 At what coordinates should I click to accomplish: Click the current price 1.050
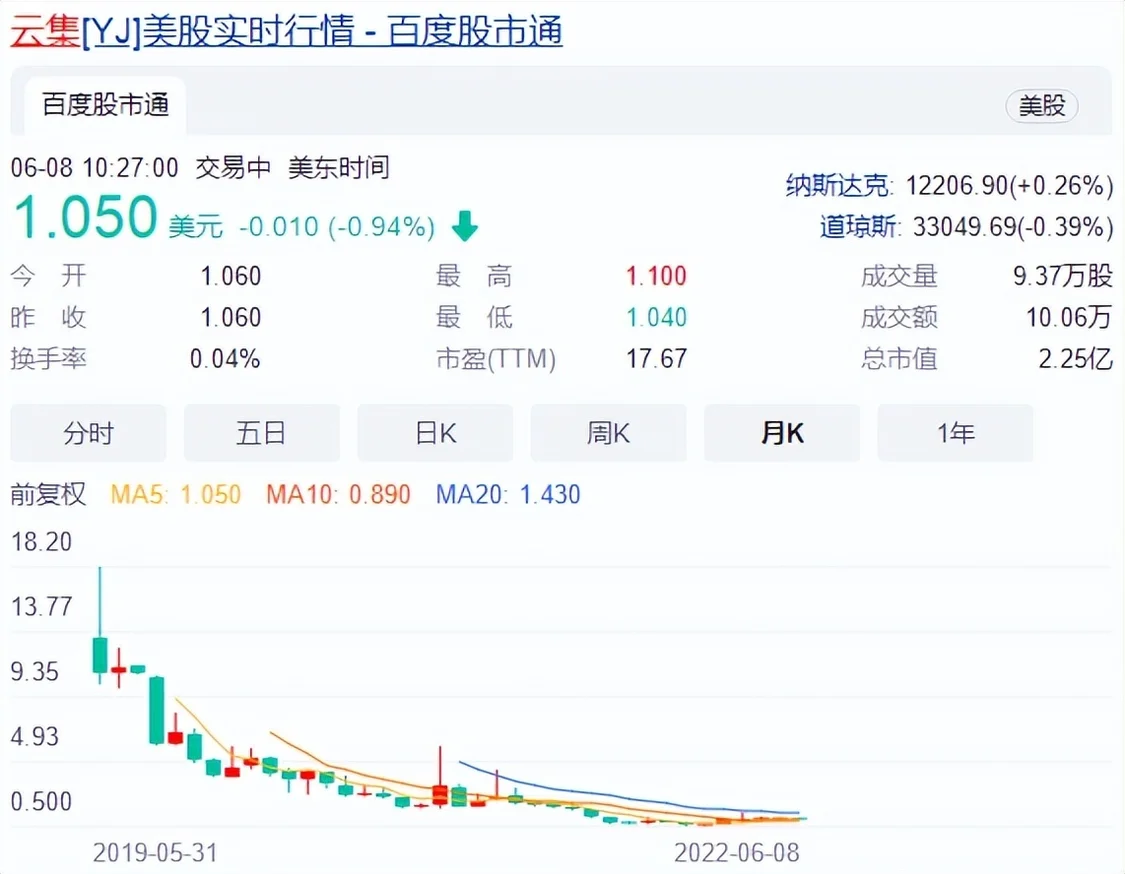[85, 217]
